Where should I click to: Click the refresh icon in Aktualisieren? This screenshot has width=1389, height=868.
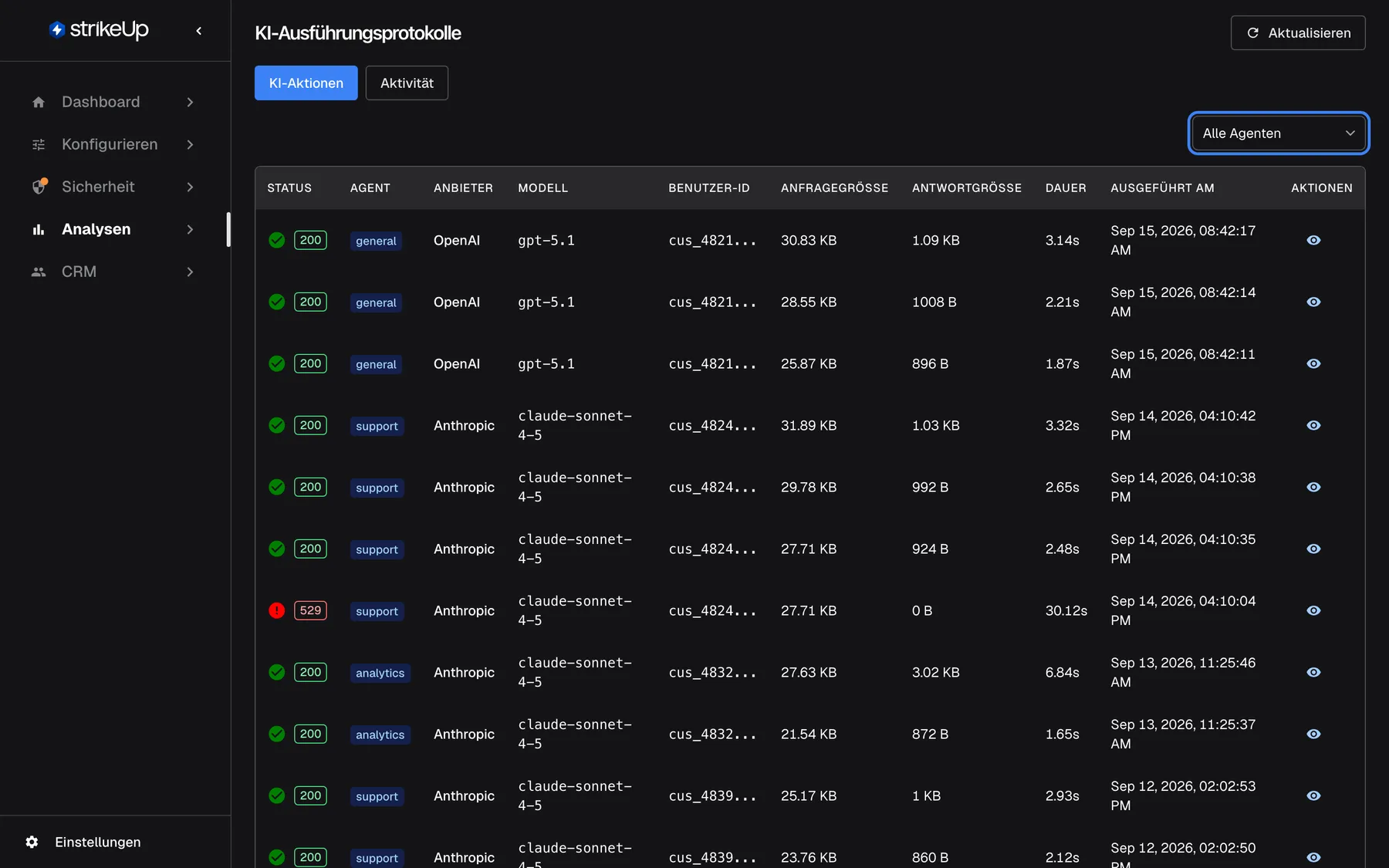coord(1253,32)
